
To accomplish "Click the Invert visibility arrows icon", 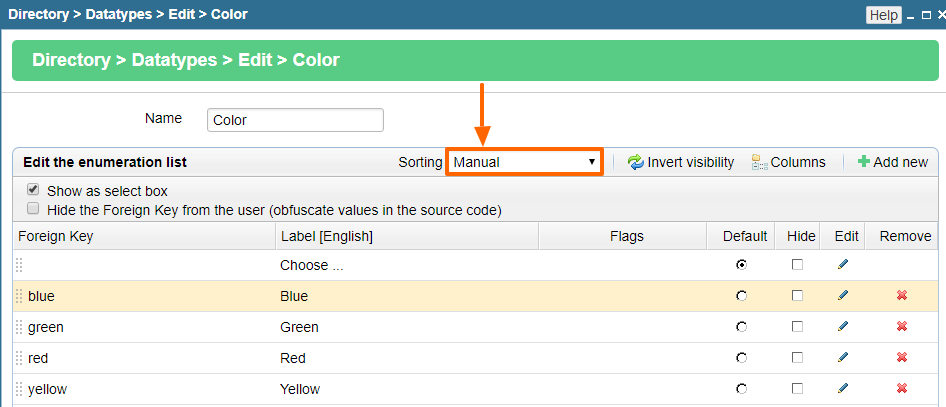I will click(636, 162).
